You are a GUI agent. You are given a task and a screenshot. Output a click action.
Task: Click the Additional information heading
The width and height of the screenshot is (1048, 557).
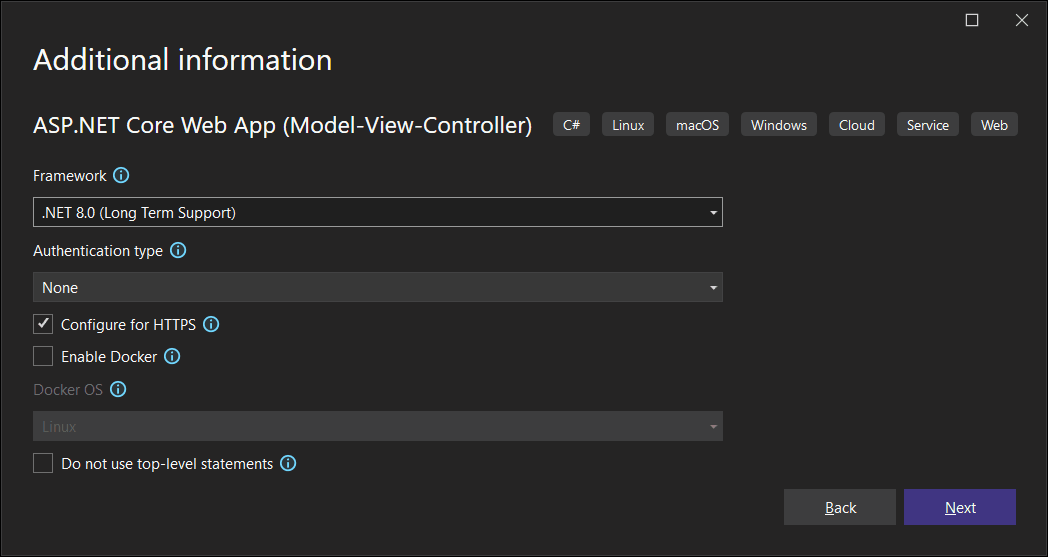point(182,60)
